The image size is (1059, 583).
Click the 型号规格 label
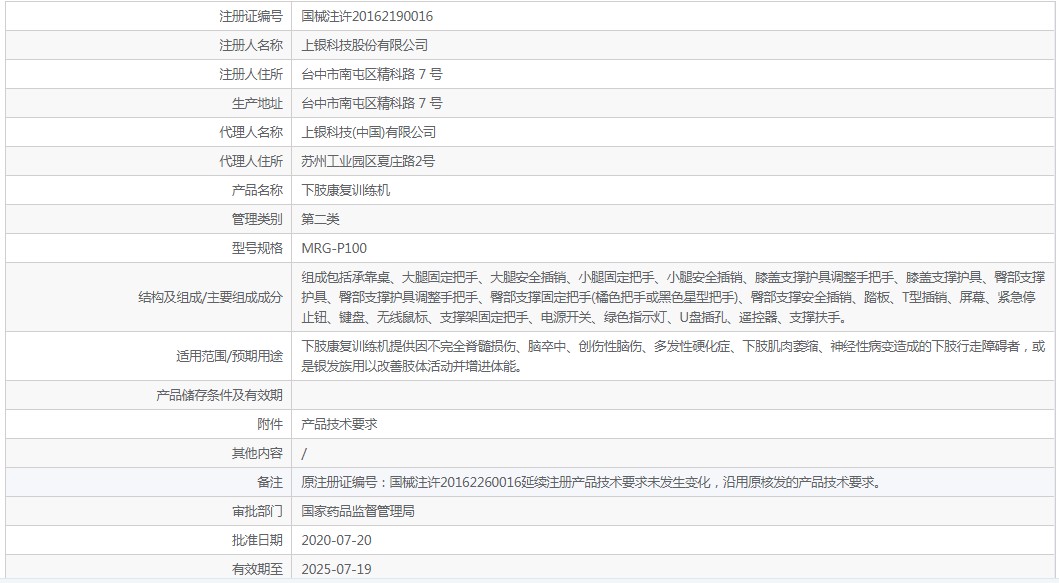pyautogui.click(x=257, y=249)
